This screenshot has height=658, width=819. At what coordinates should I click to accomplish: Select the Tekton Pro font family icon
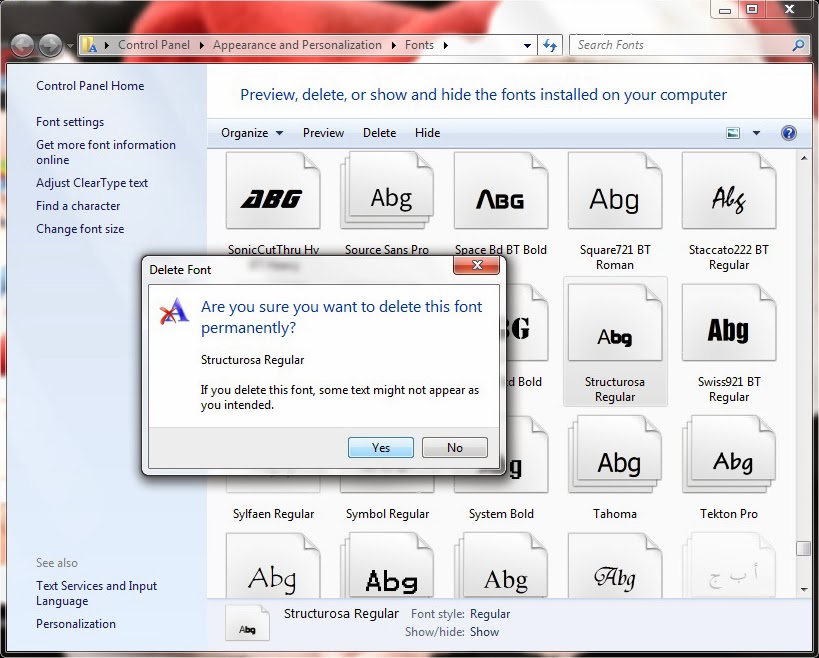[x=729, y=454]
